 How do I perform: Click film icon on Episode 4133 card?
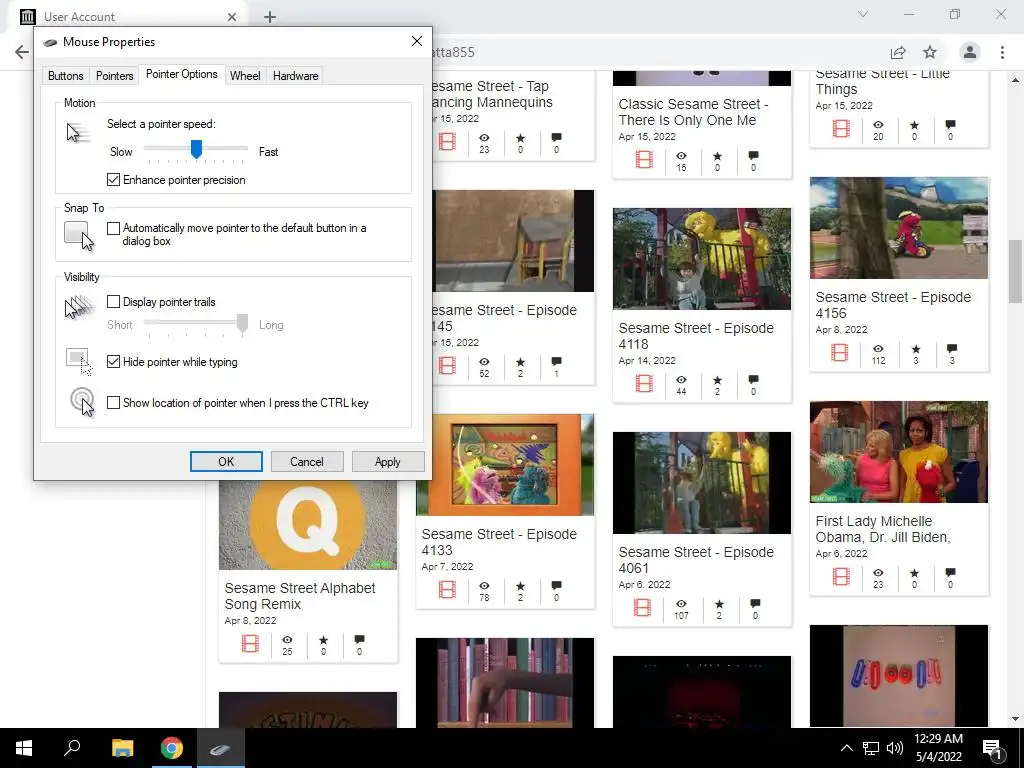[x=447, y=590]
